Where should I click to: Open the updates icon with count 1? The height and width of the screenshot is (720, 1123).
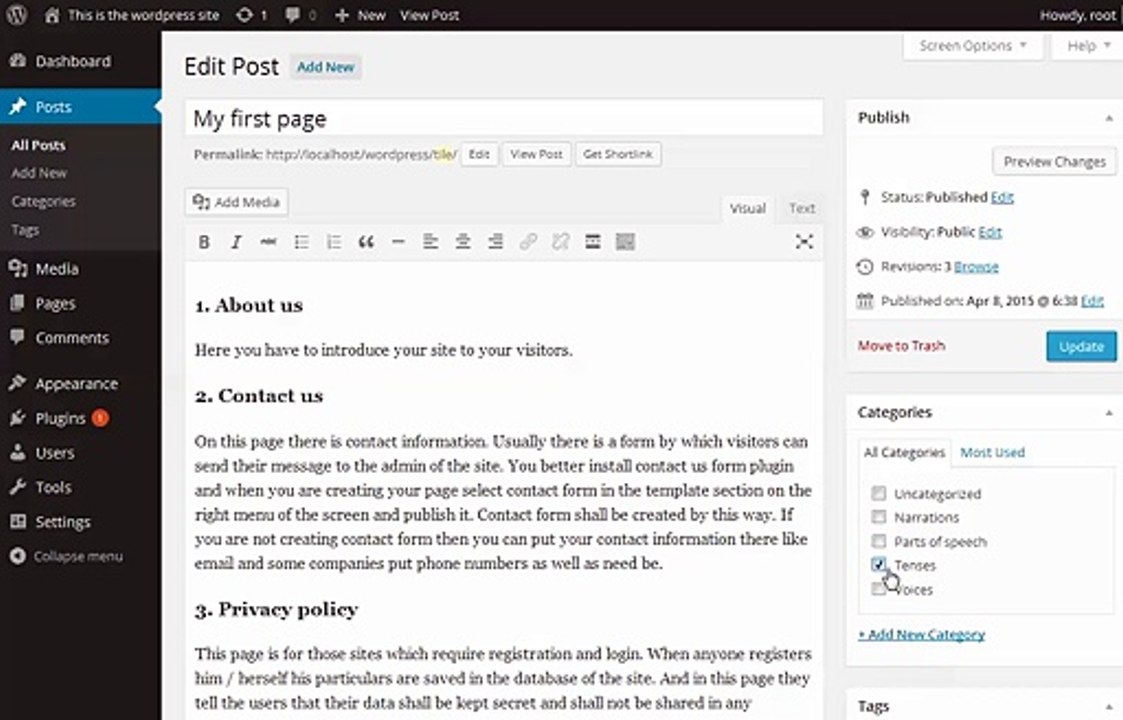point(251,14)
